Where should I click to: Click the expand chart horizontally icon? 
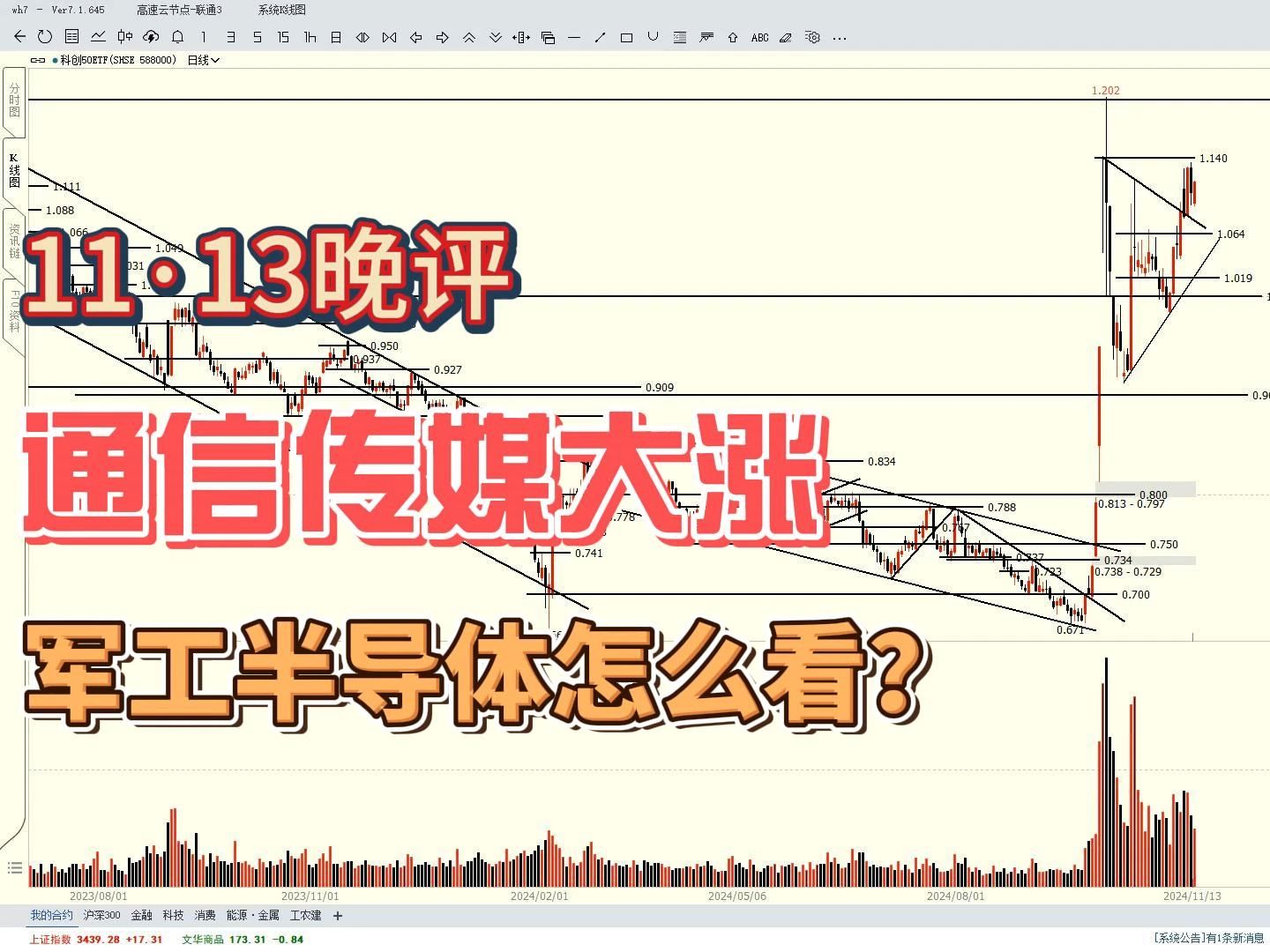pyautogui.click(x=362, y=37)
